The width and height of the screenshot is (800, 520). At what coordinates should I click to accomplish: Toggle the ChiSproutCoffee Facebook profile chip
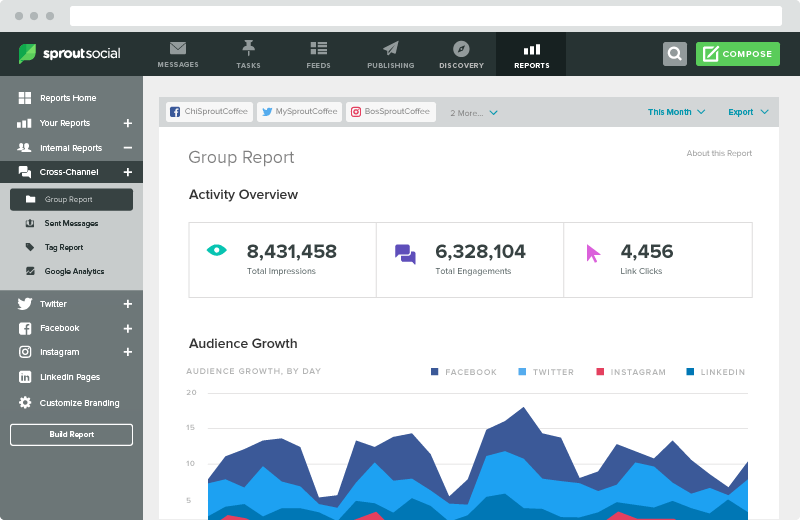[209, 112]
